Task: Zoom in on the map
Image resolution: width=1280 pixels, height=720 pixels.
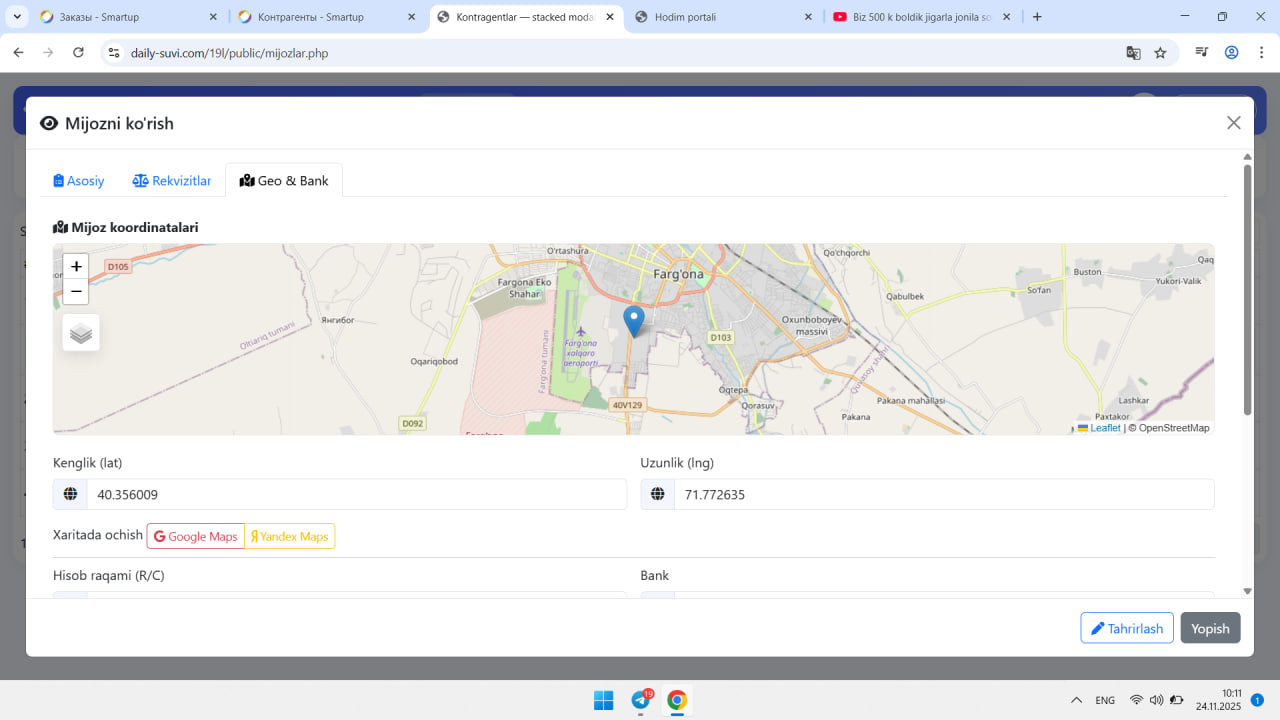Action: (76, 267)
